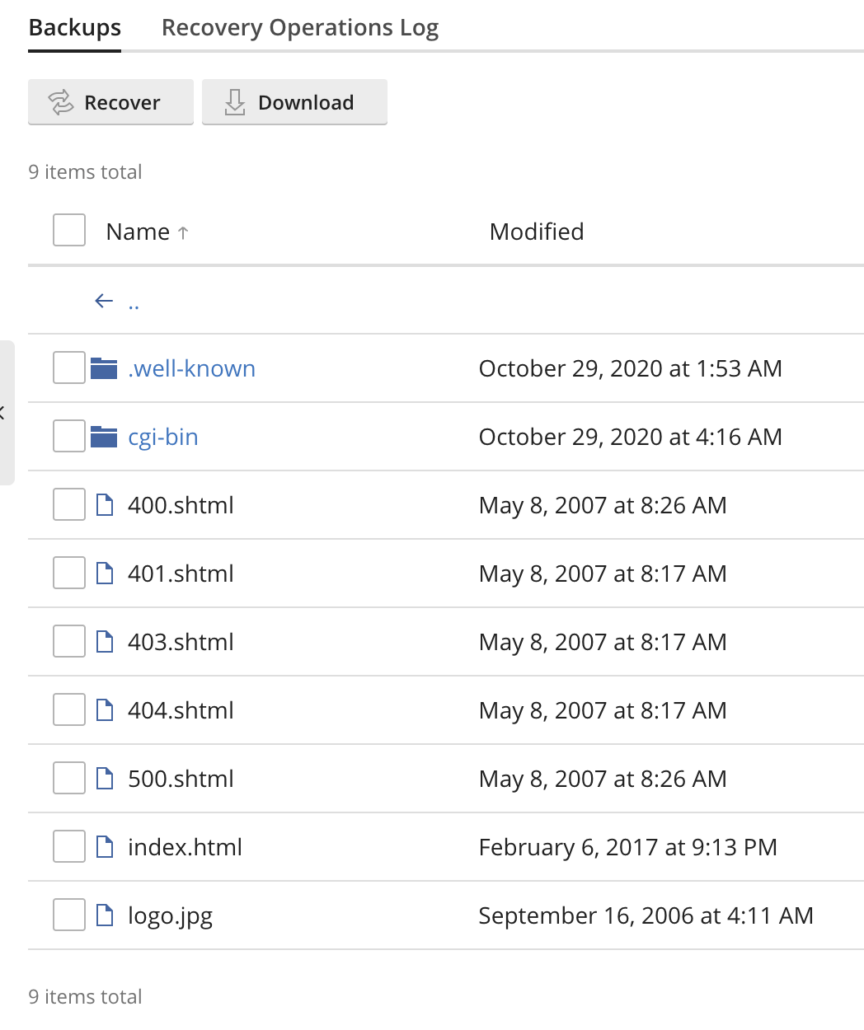Check the box for 500.shtml
The height and width of the screenshot is (1030, 864).
coord(69,778)
